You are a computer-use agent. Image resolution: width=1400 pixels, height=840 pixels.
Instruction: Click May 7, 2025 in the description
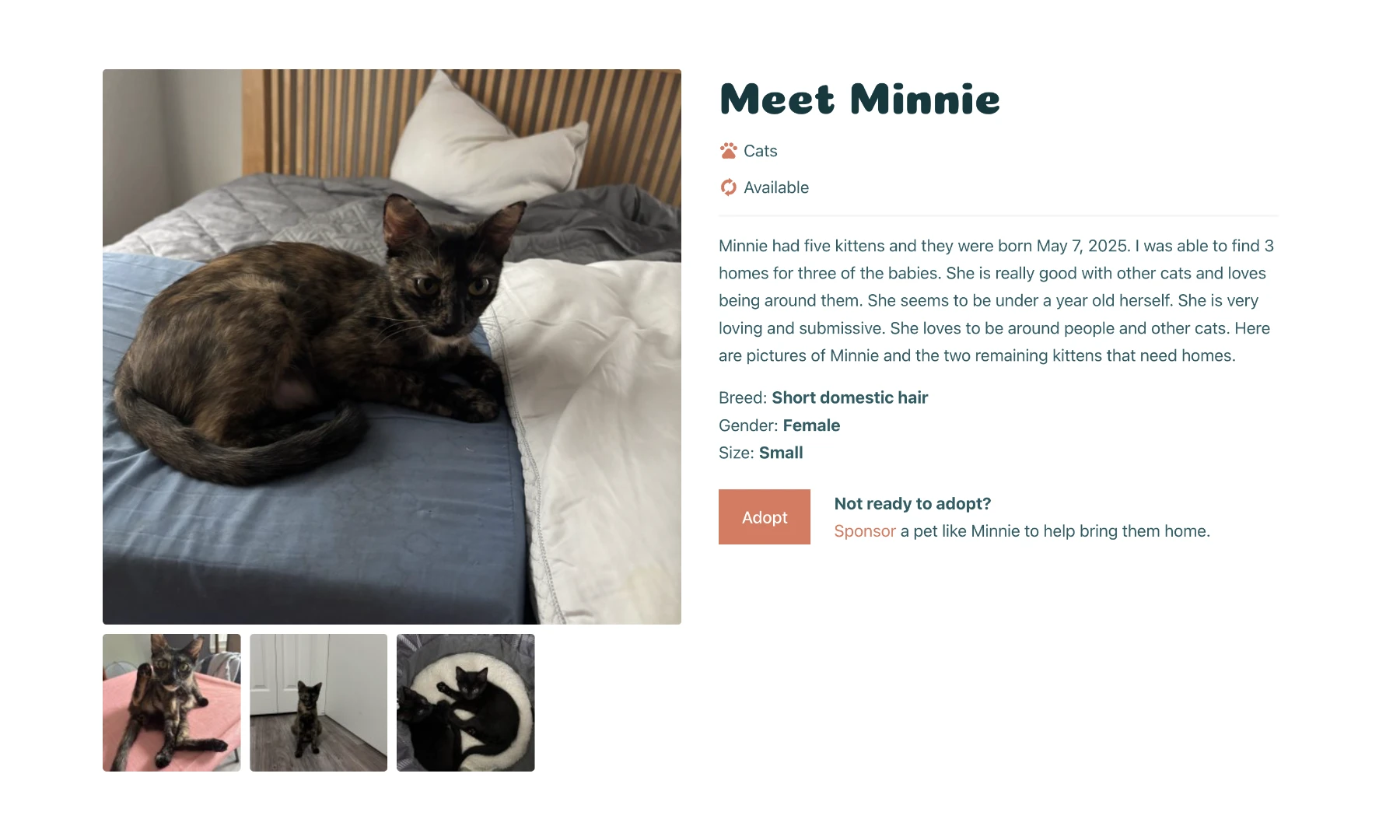click(x=1080, y=246)
